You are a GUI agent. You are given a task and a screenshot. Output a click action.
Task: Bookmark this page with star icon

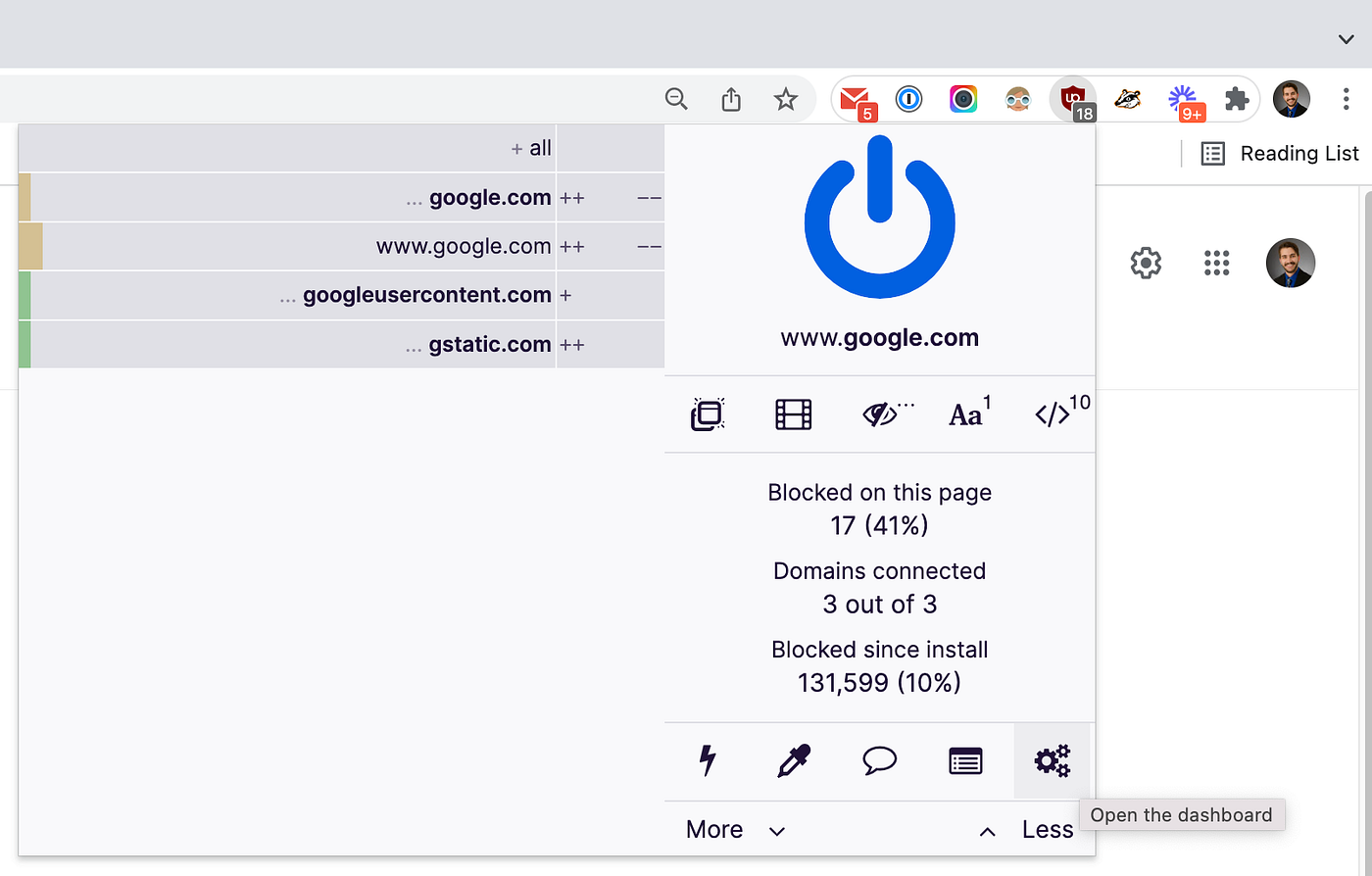[x=786, y=99]
